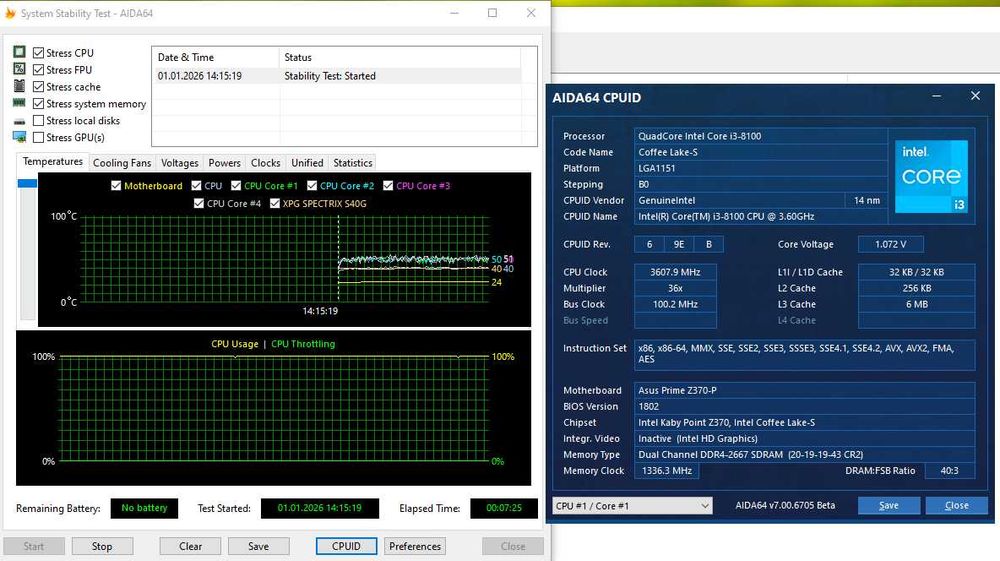Click Save in the AIDA64 CPUID window
Viewport: 1000px width, 561px height.
pyautogui.click(x=888, y=506)
